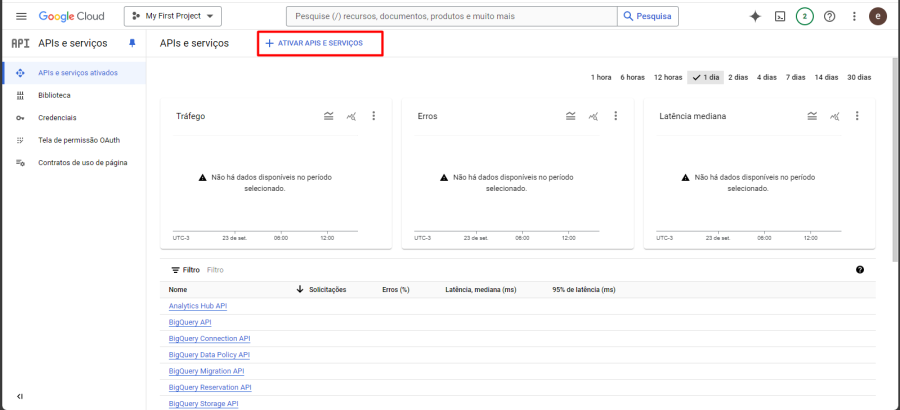Viewport: 900px width, 410px height.
Task: Activate Cloud Shell terminal icon
Action: [x=780, y=16]
